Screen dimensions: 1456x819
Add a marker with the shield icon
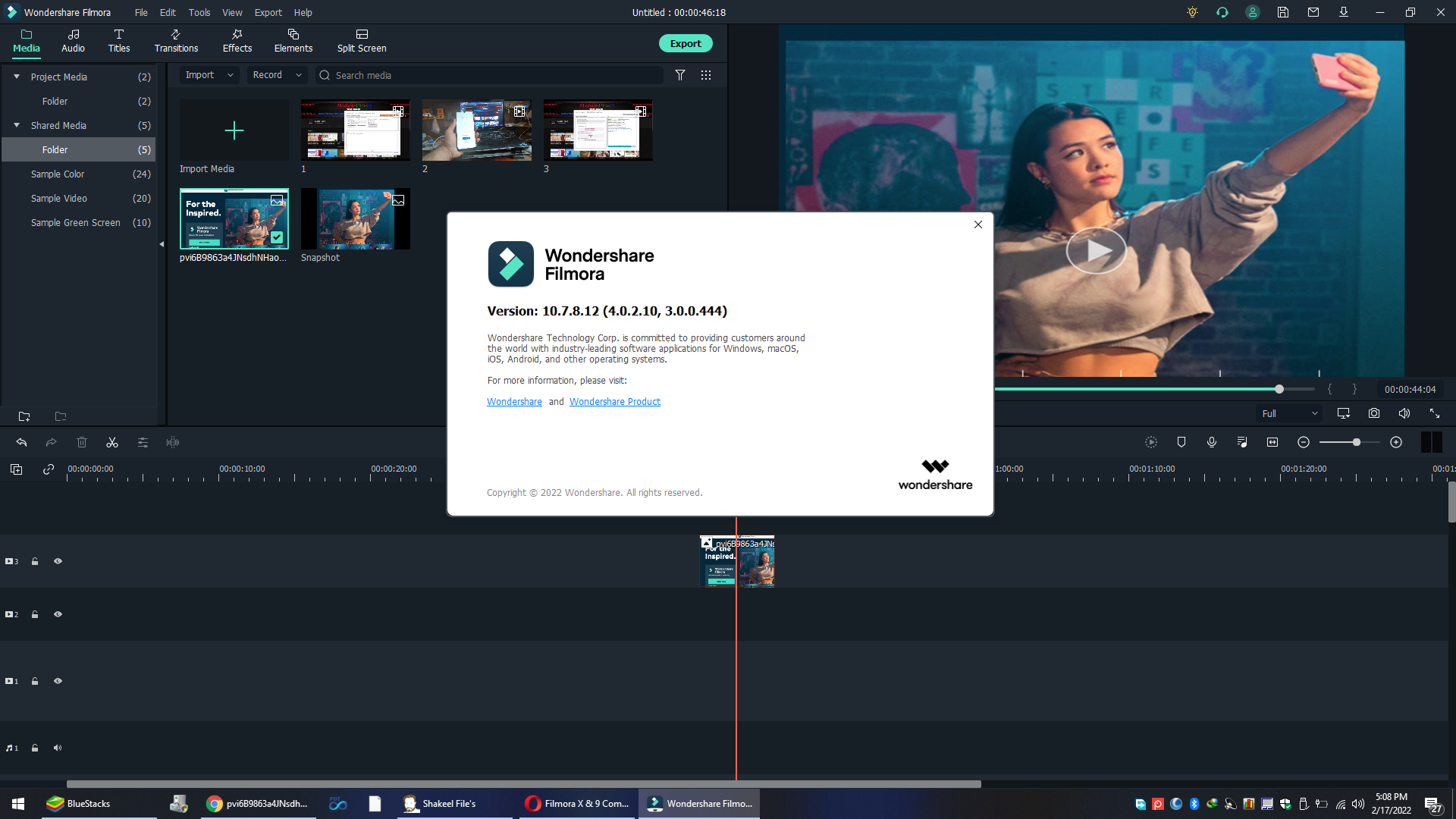[x=1181, y=442]
